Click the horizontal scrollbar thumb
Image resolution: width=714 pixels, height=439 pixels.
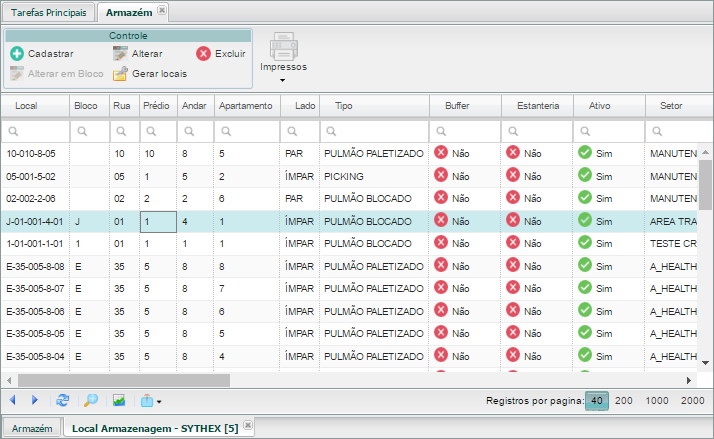point(124,380)
